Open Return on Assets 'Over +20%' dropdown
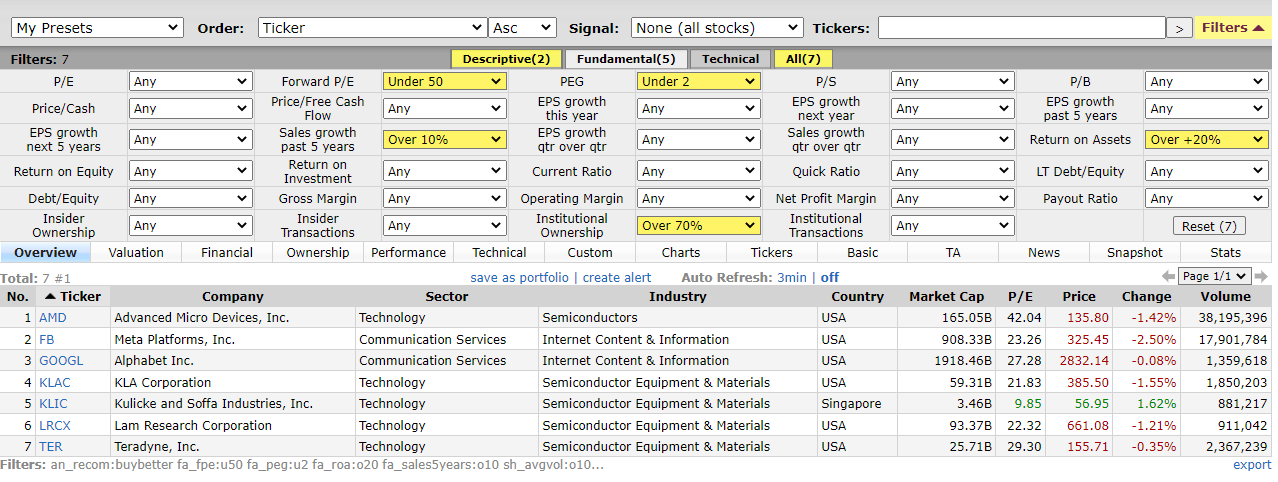Screen dimensions: 1278x482 [x=1206, y=140]
